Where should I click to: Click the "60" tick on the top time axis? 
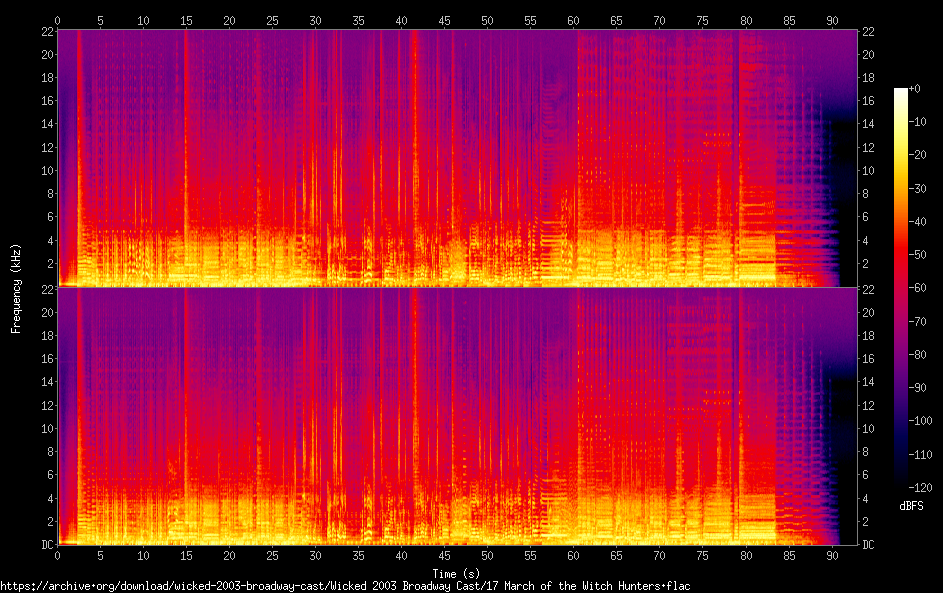point(574,21)
